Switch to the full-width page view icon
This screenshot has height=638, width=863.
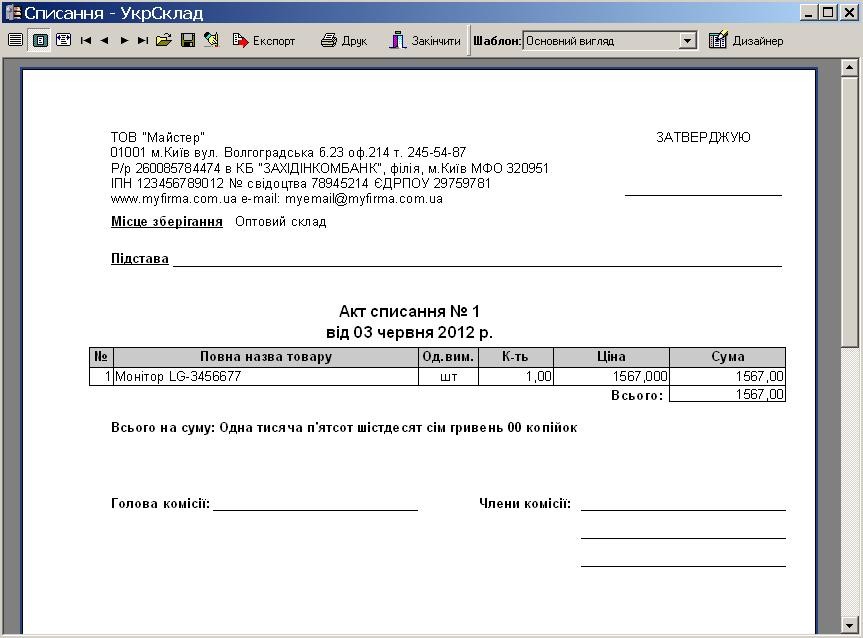point(15,40)
